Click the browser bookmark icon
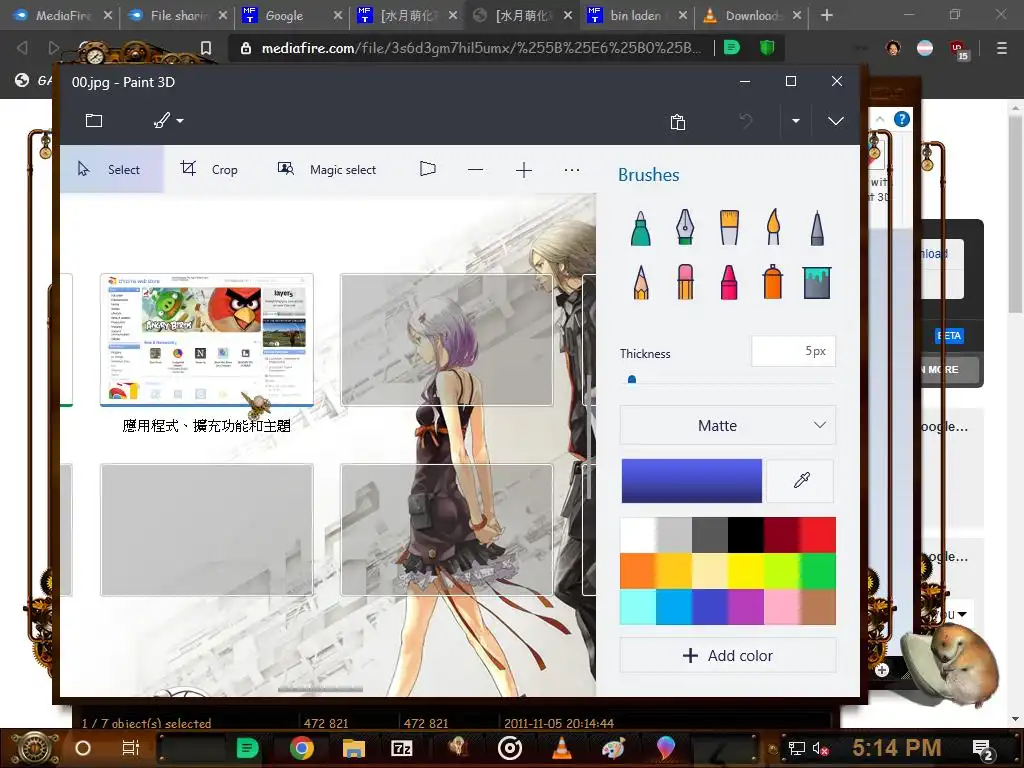The width and height of the screenshot is (1024, 768). coord(206,48)
